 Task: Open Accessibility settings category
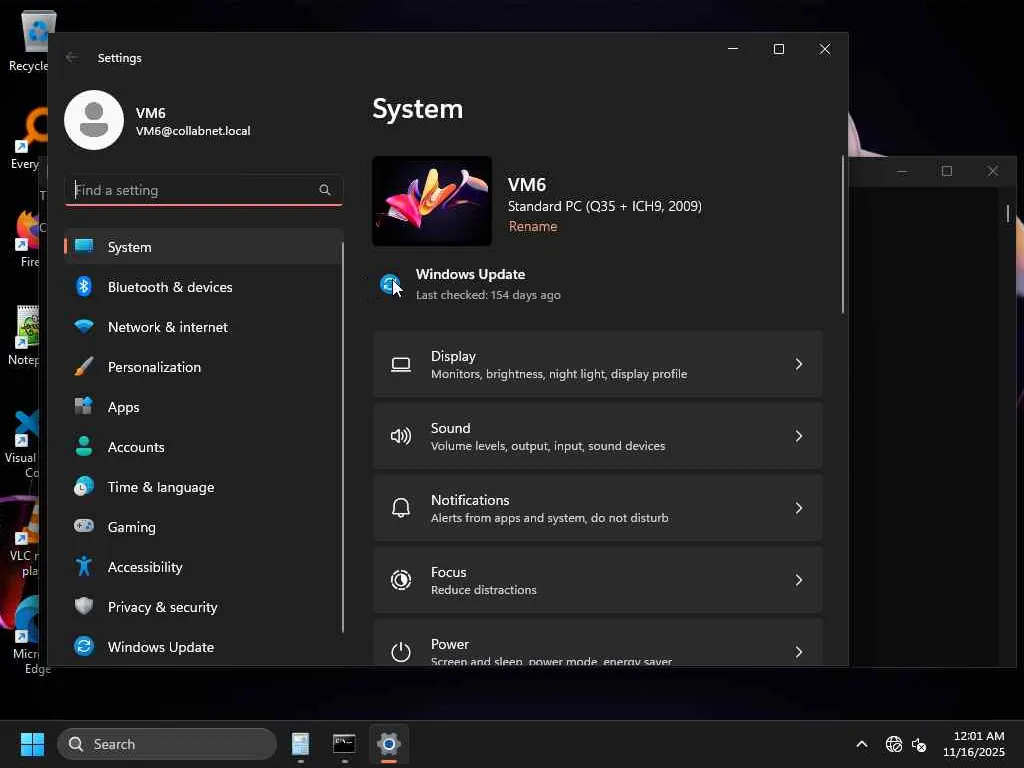pos(203,566)
